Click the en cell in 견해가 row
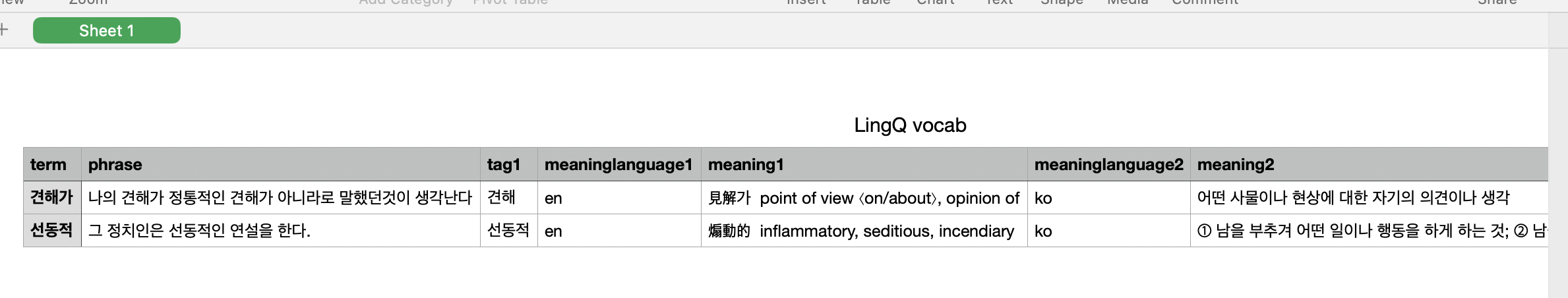Image resolution: width=1568 pixels, height=298 pixels. coord(619,197)
